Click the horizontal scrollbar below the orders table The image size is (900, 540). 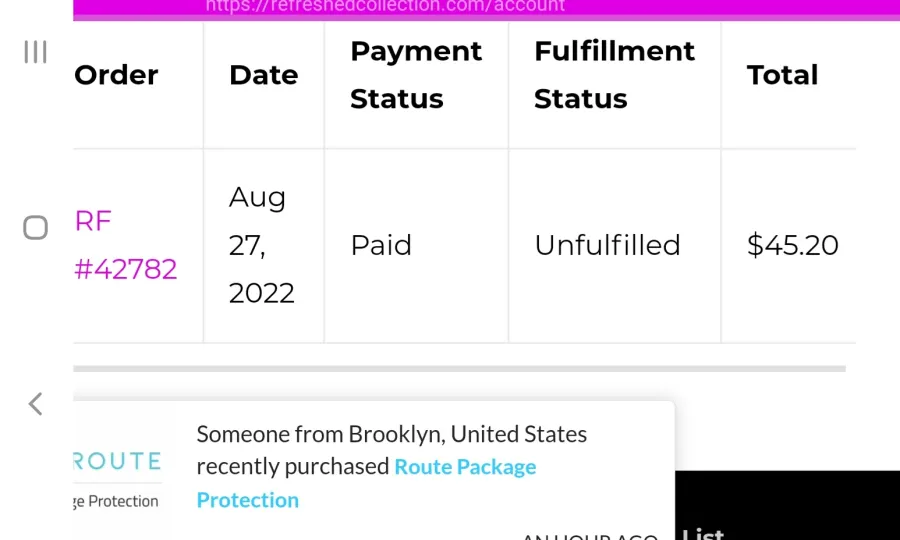tap(460, 369)
